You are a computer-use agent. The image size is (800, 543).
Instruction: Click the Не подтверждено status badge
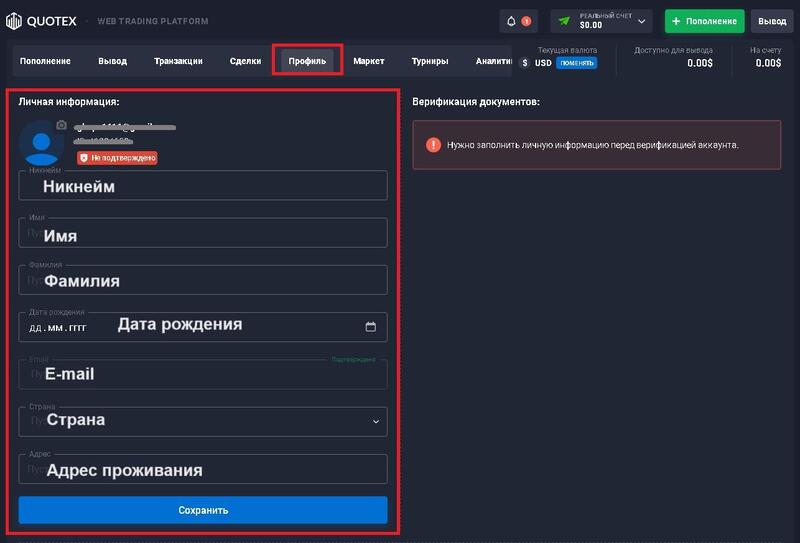[x=117, y=158]
